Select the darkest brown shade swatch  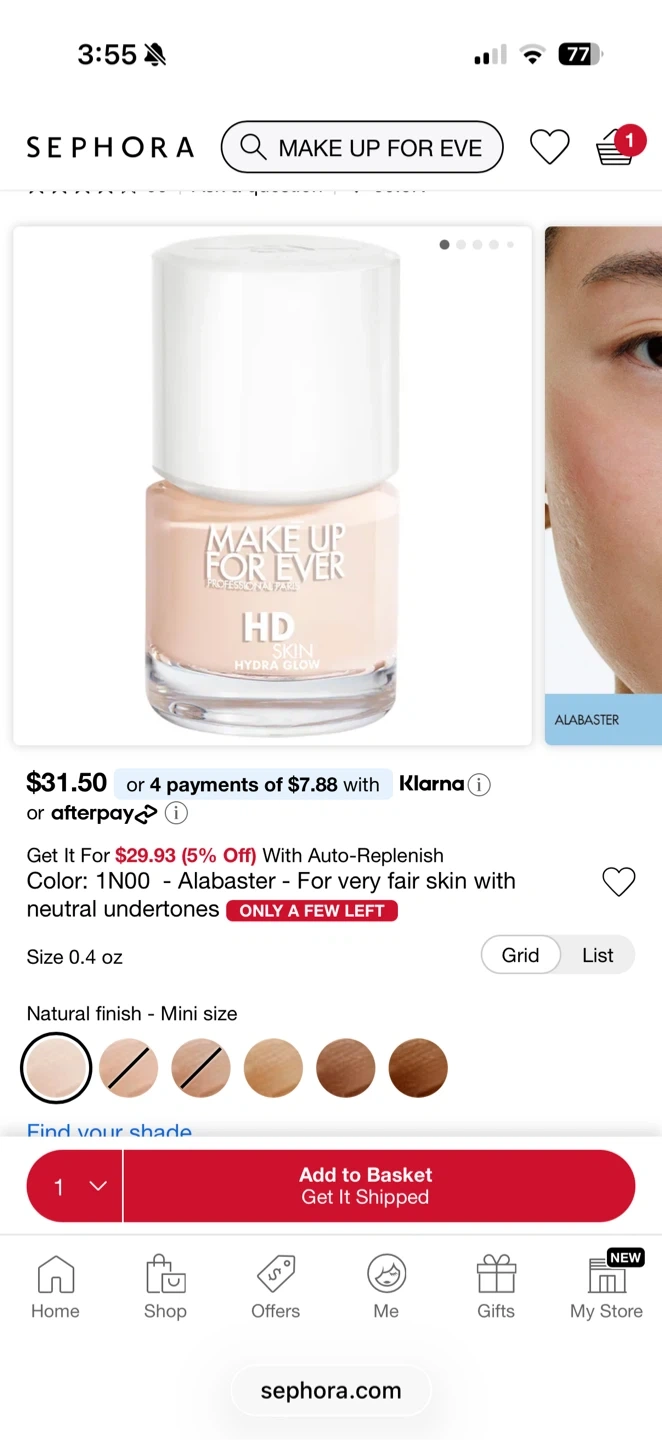click(x=418, y=1068)
